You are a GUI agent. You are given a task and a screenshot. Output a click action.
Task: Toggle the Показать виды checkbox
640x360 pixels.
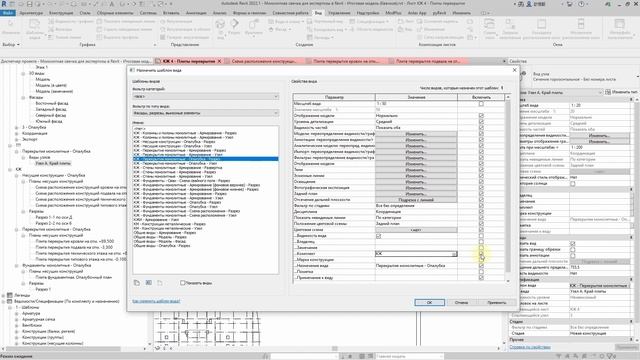click(182, 282)
